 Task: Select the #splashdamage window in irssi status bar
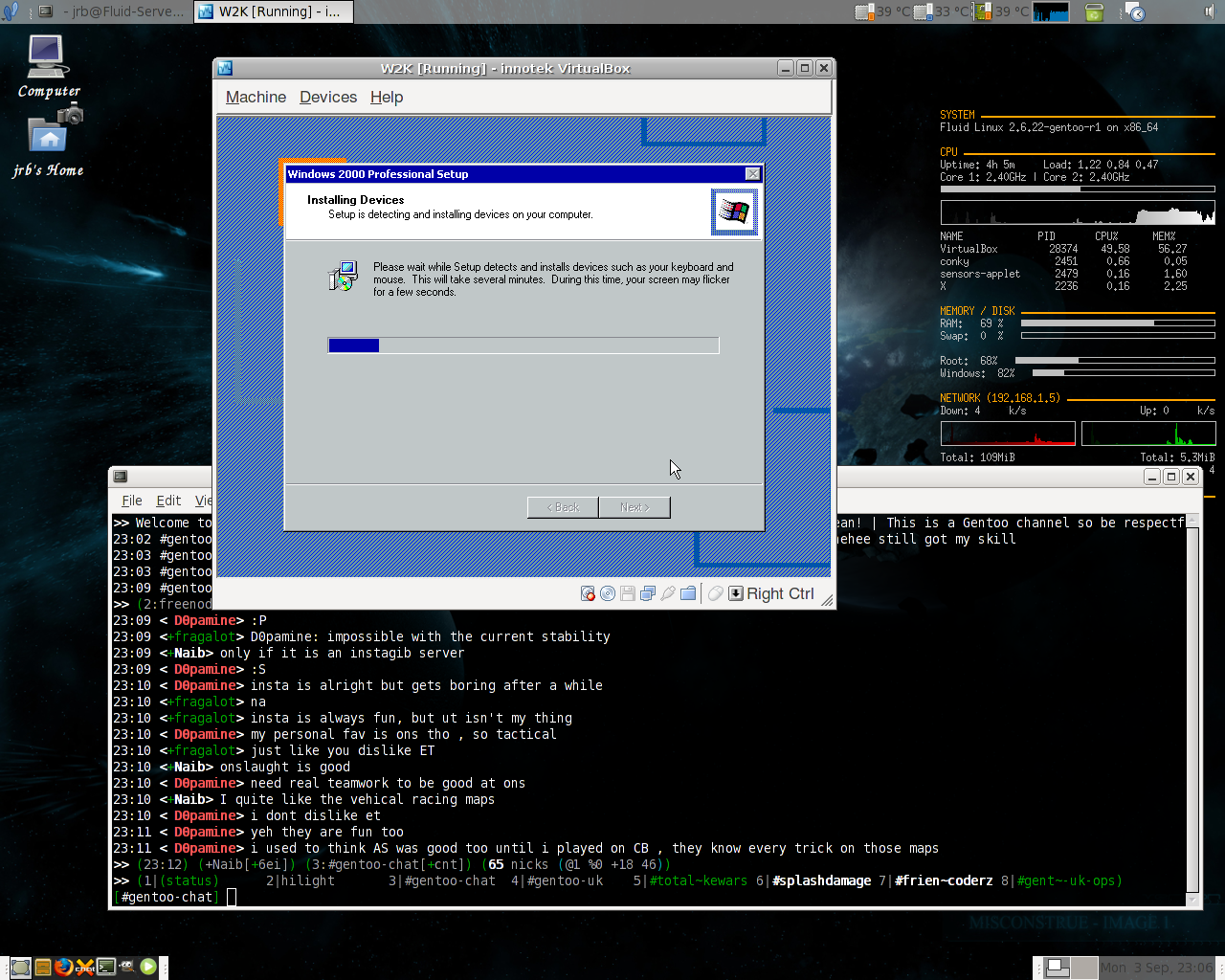click(822, 880)
